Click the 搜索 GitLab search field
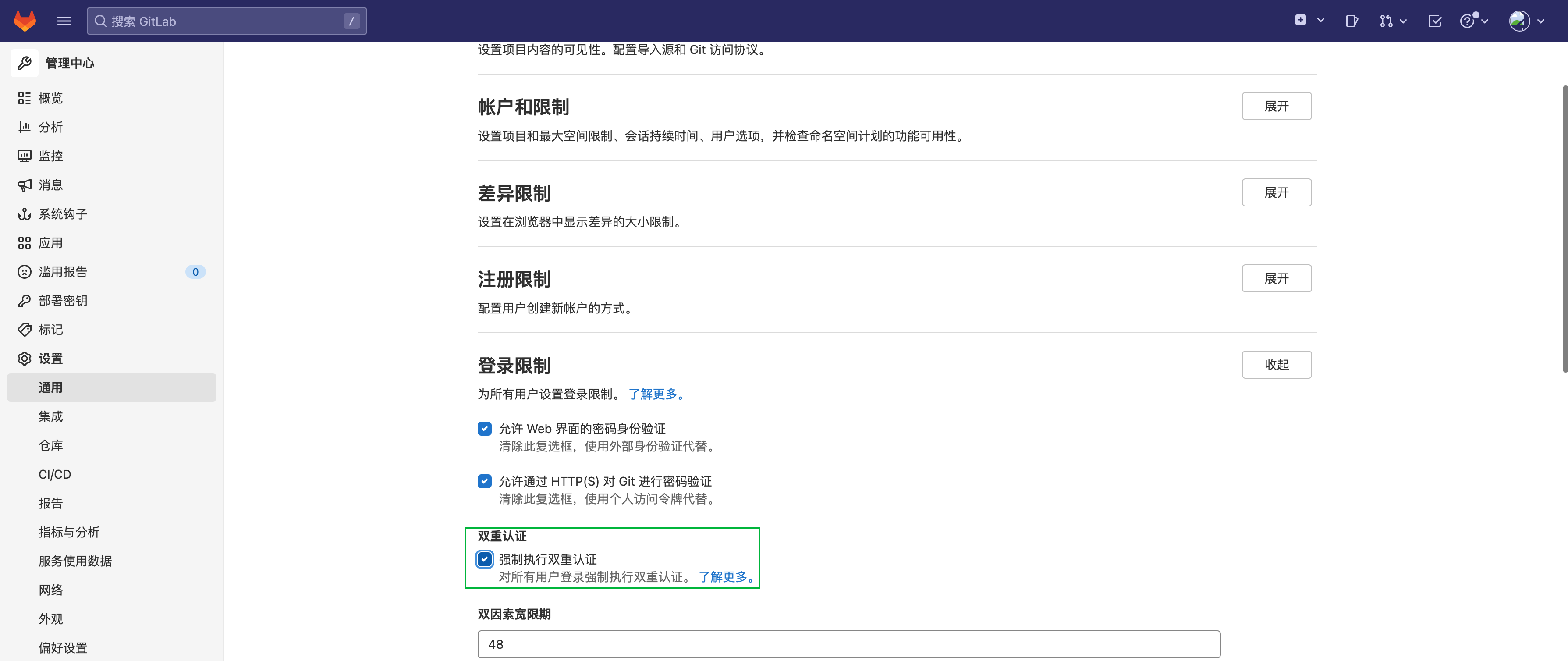 click(x=227, y=21)
